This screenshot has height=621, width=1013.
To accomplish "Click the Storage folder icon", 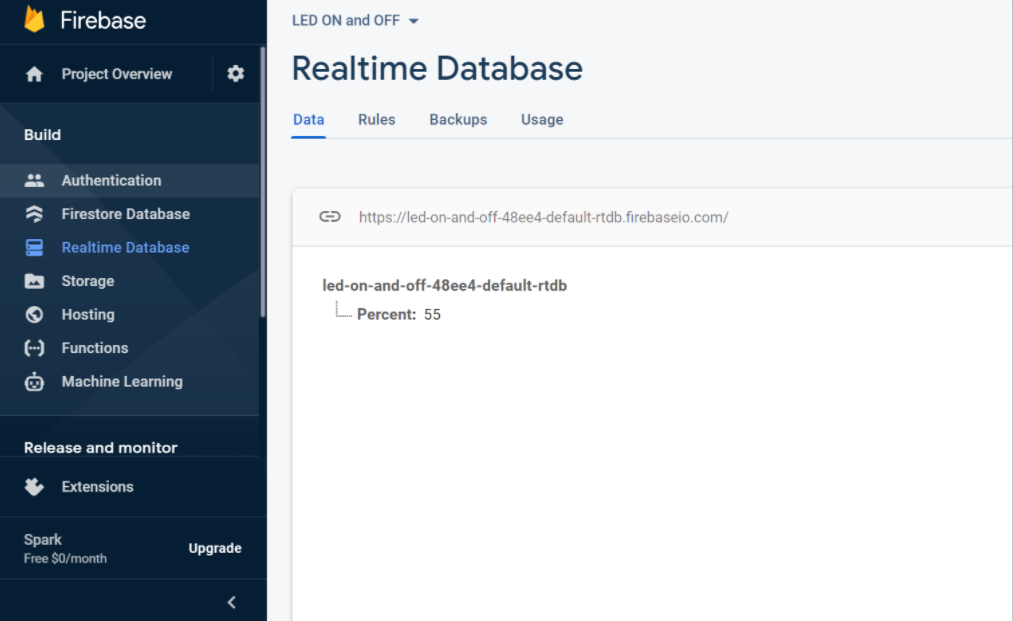I will tap(35, 281).
